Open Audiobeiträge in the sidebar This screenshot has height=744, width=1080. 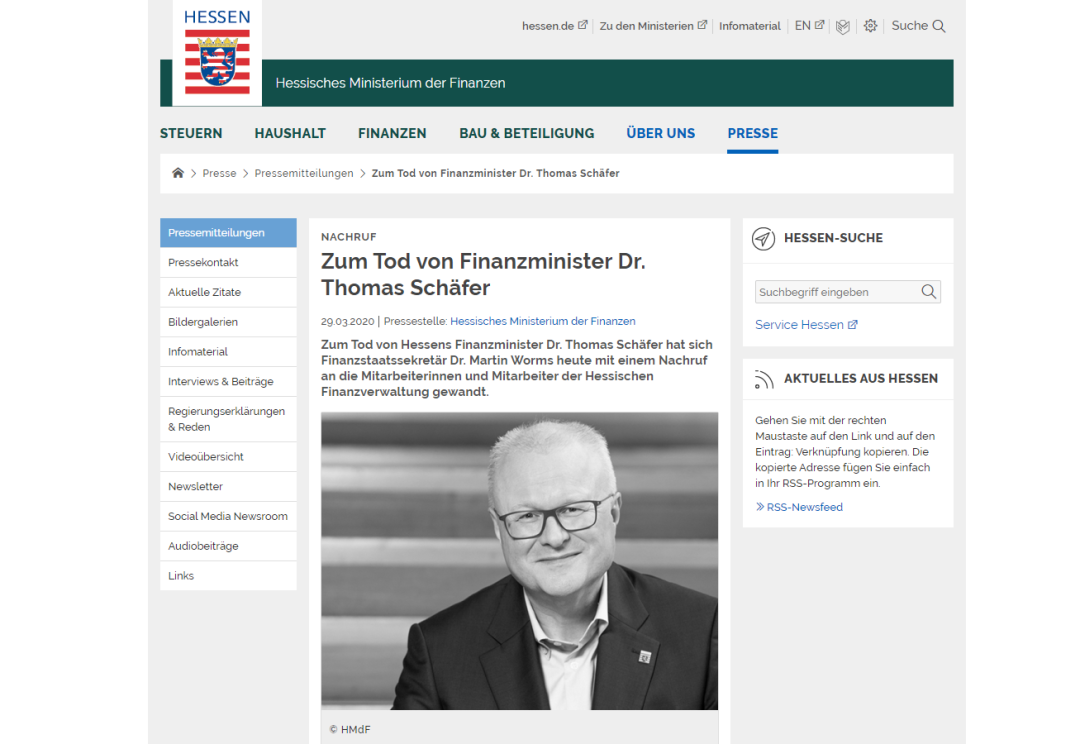pos(228,546)
